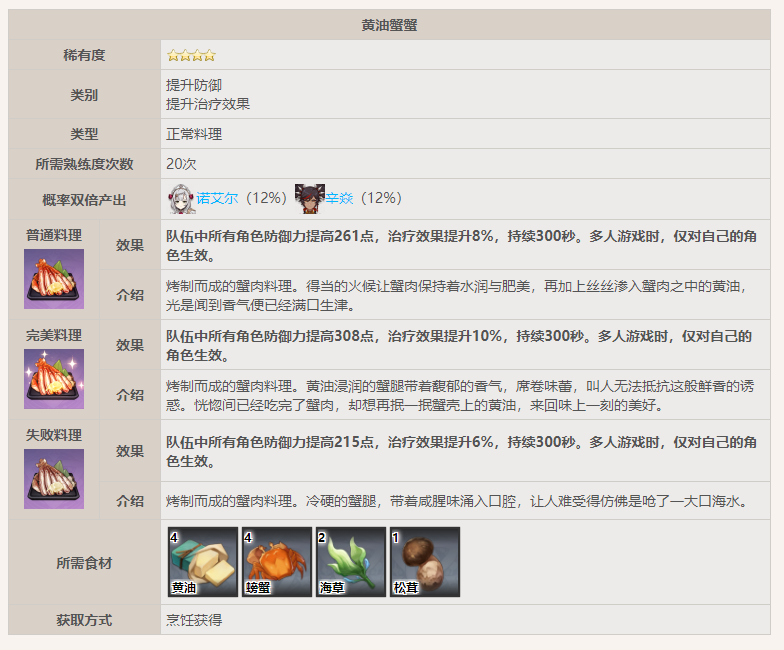This screenshot has height=650, width=784.
Task: Click the 获取方式 row header
Action: pyautogui.click(x=84, y=620)
